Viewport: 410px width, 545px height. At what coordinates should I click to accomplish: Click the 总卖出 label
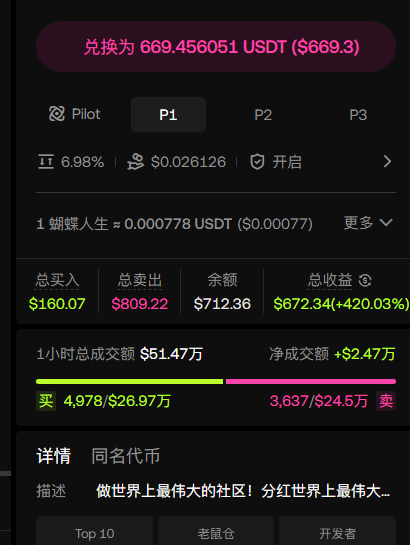point(140,280)
